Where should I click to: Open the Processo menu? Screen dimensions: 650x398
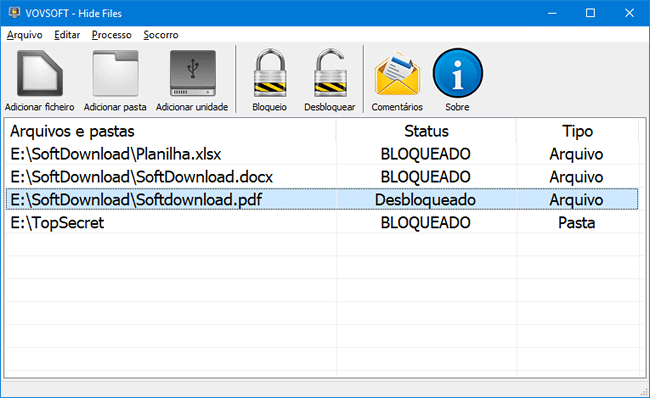(112, 35)
